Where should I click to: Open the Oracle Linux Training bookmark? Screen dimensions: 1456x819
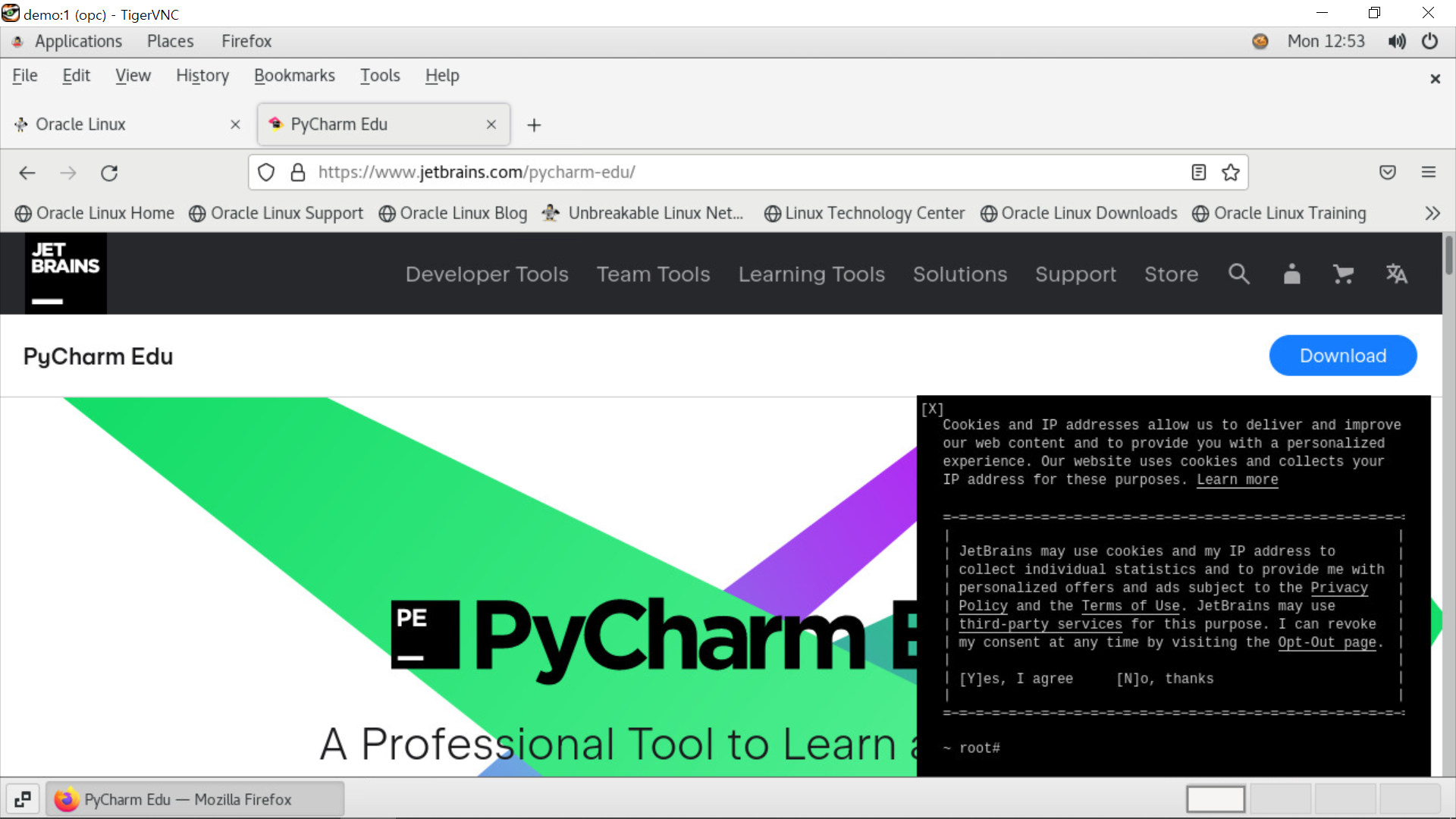coord(1279,213)
